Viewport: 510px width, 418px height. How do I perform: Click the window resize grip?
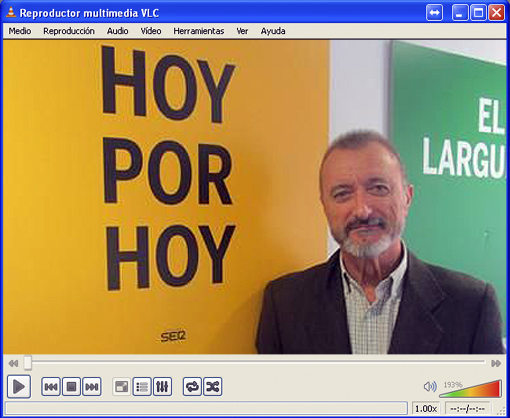click(501, 411)
